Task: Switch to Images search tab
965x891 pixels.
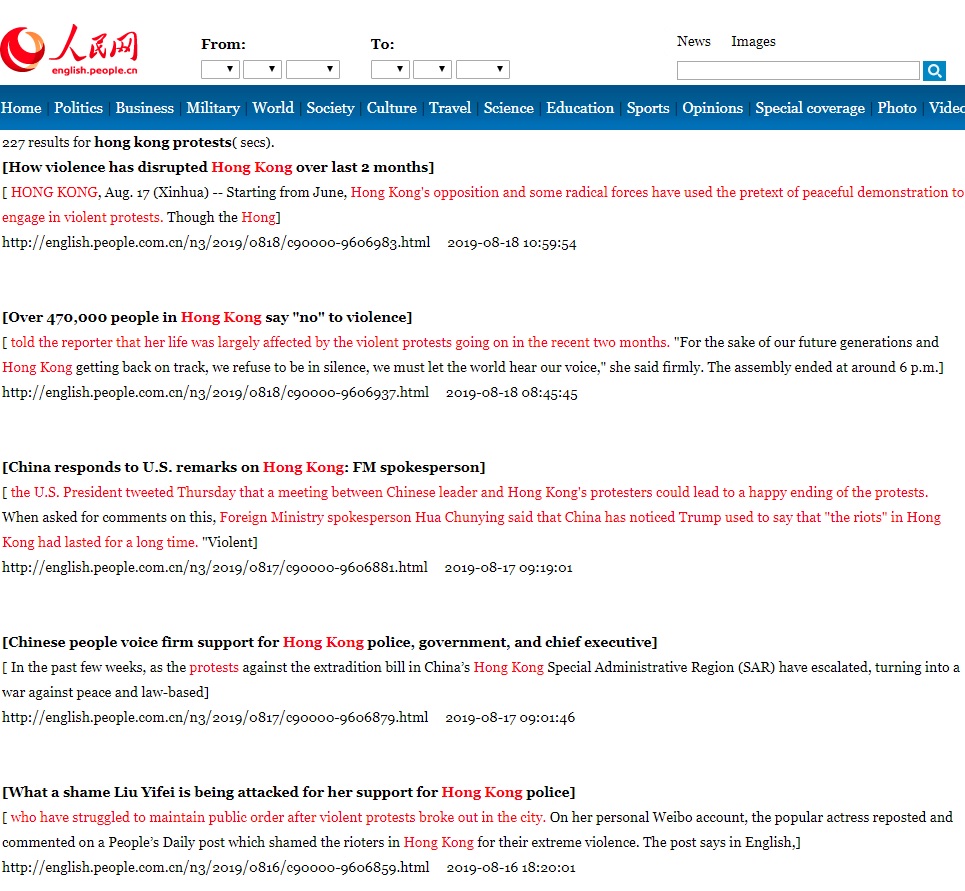Action: pyautogui.click(x=753, y=41)
